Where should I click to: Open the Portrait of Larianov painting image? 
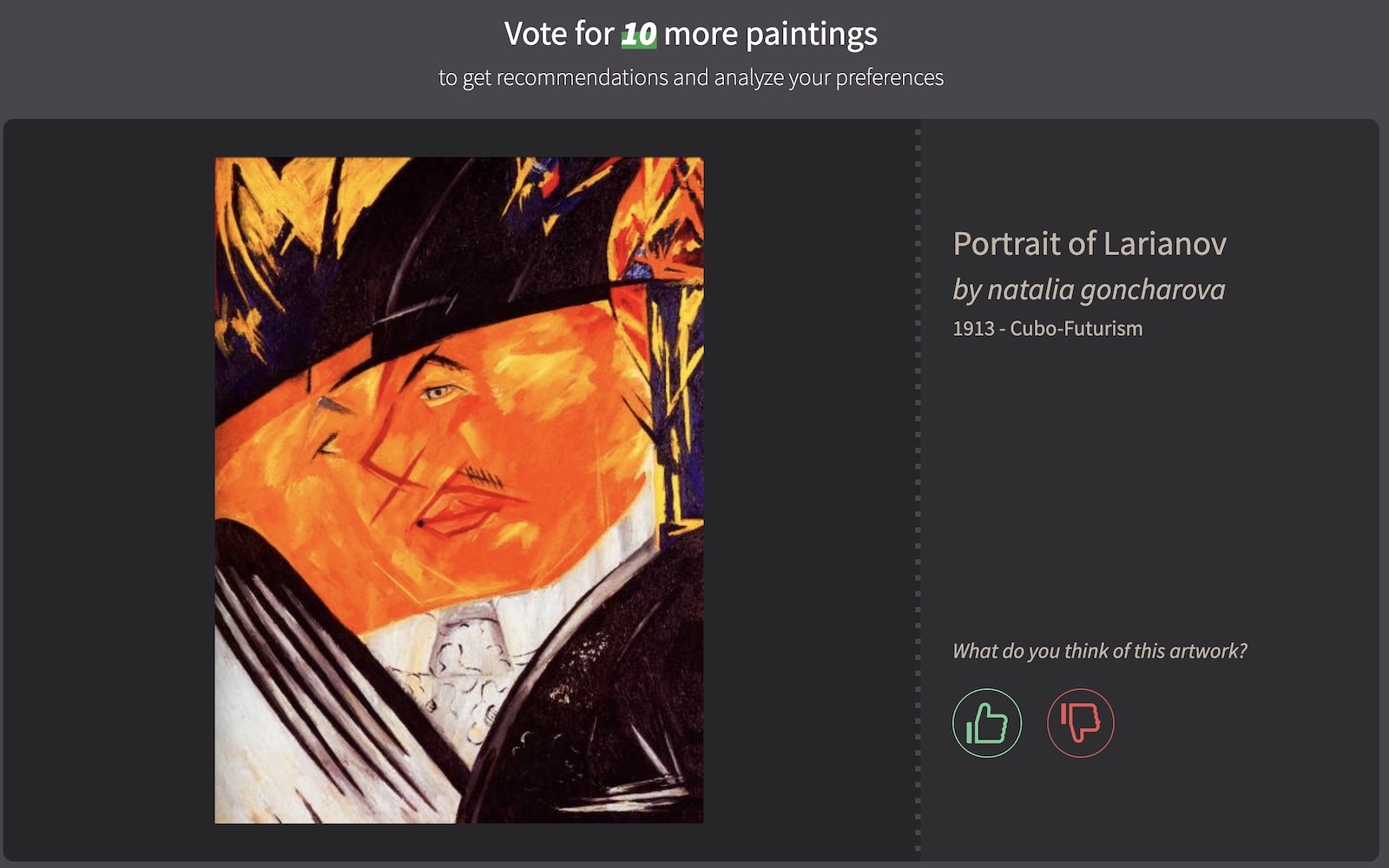pyautogui.click(x=459, y=490)
